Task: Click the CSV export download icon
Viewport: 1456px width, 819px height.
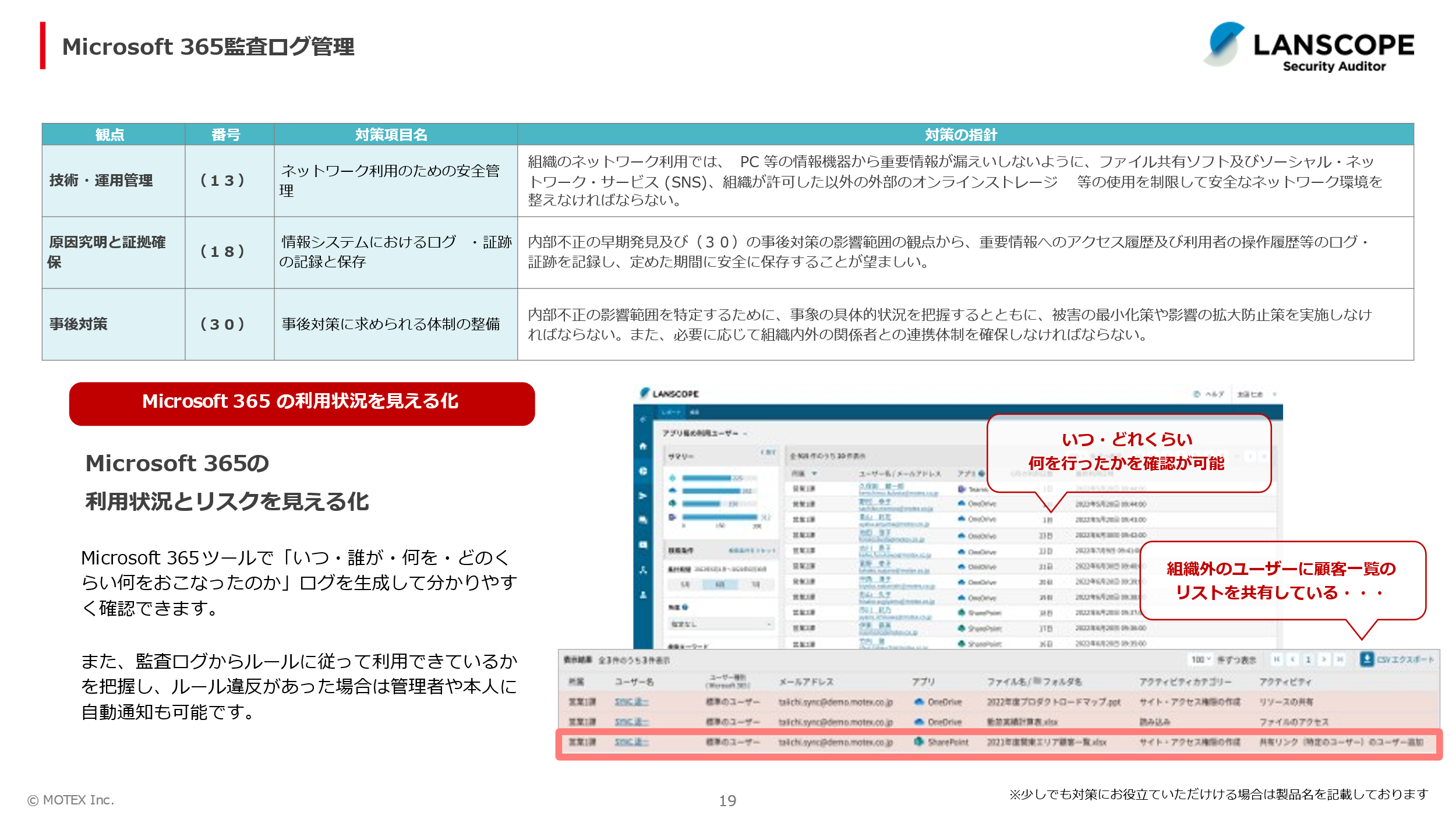Action: click(x=1366, y=659)
